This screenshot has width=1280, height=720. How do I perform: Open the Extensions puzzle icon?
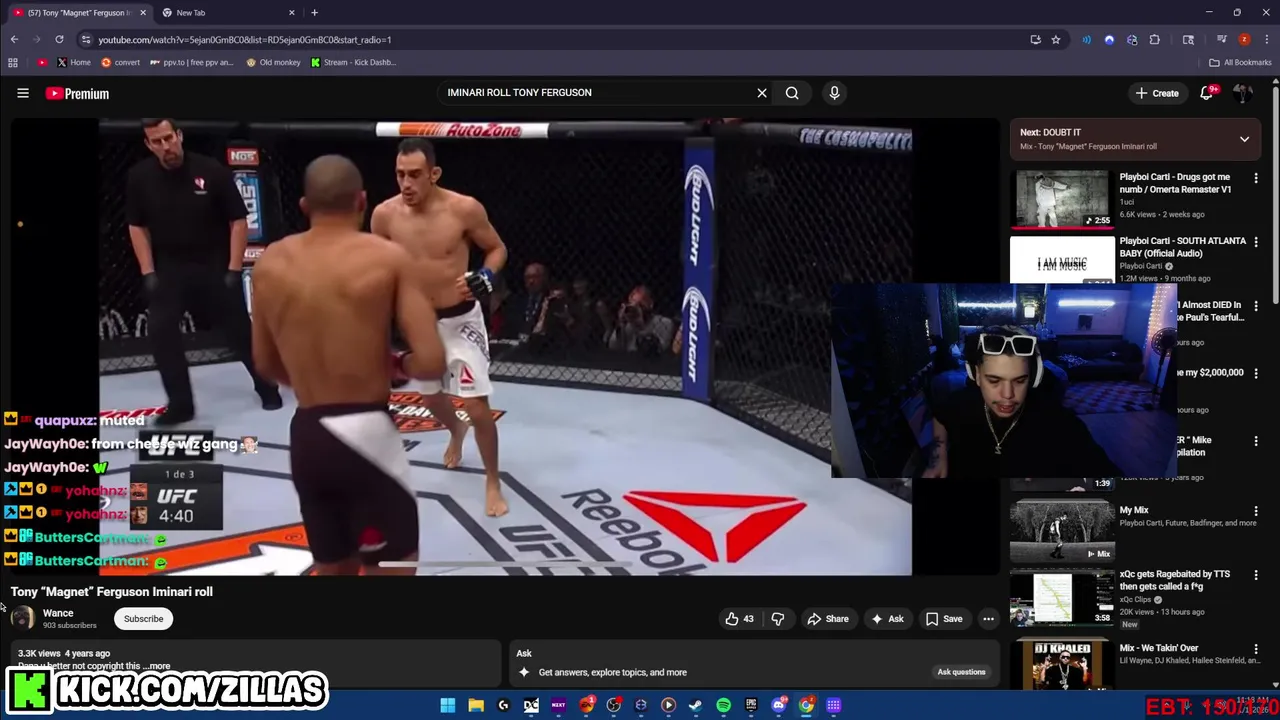coord(1154,40)
